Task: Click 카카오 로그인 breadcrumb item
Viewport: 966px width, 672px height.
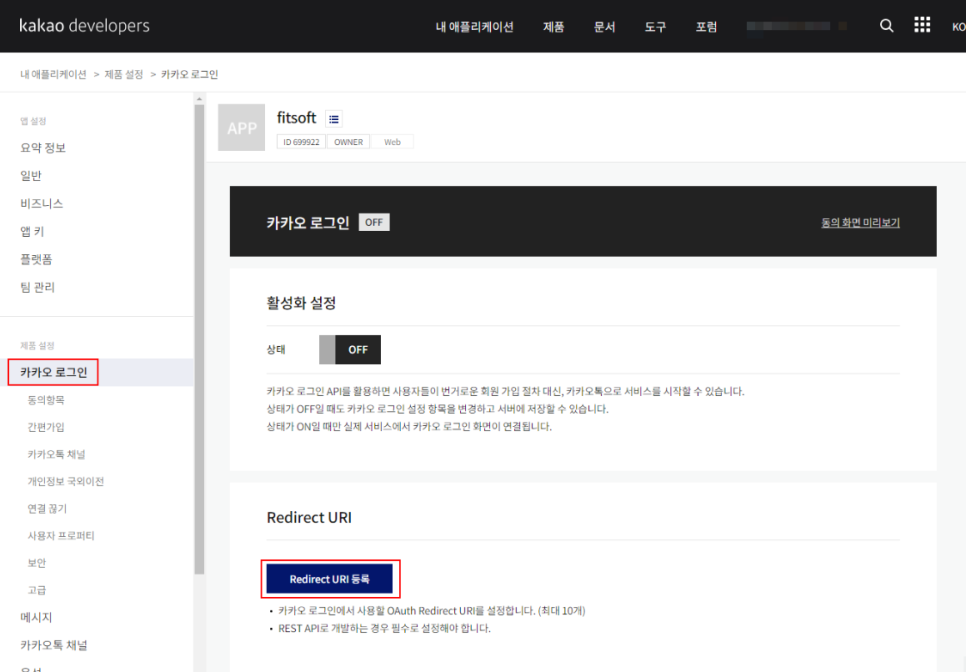Action: click(x=190, y=75)
